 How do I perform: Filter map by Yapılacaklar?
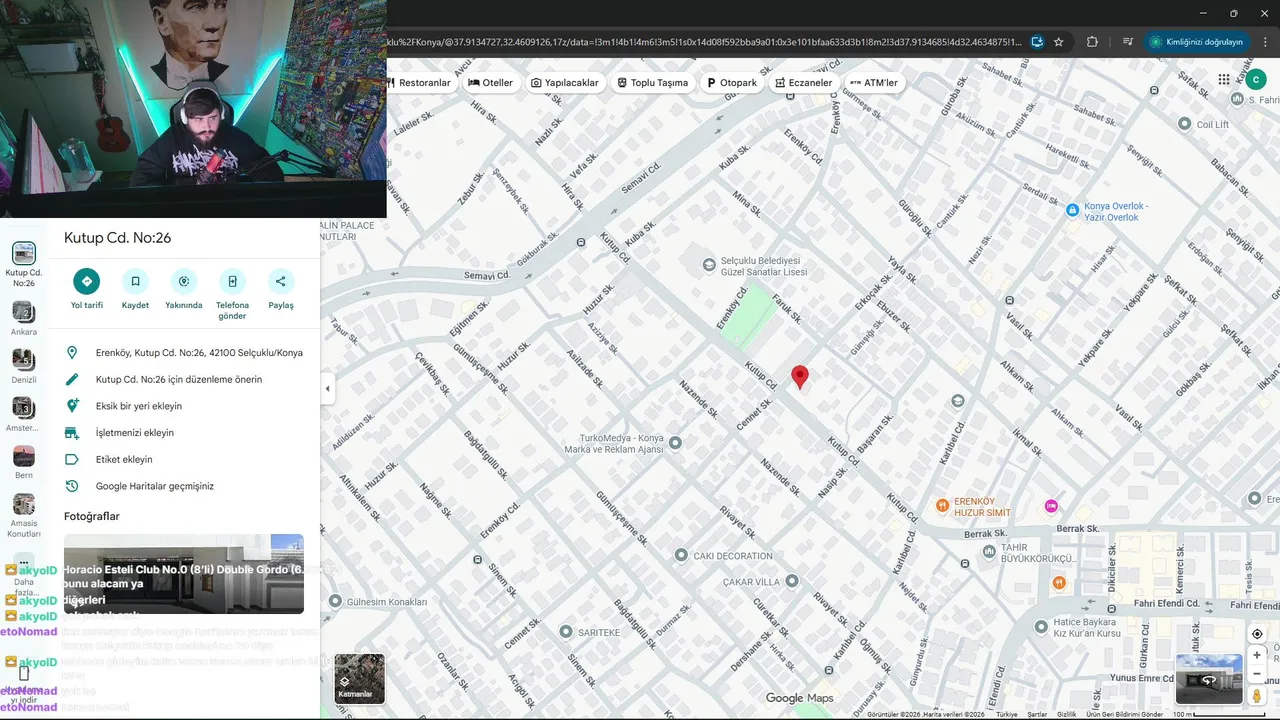pos(565,83)
